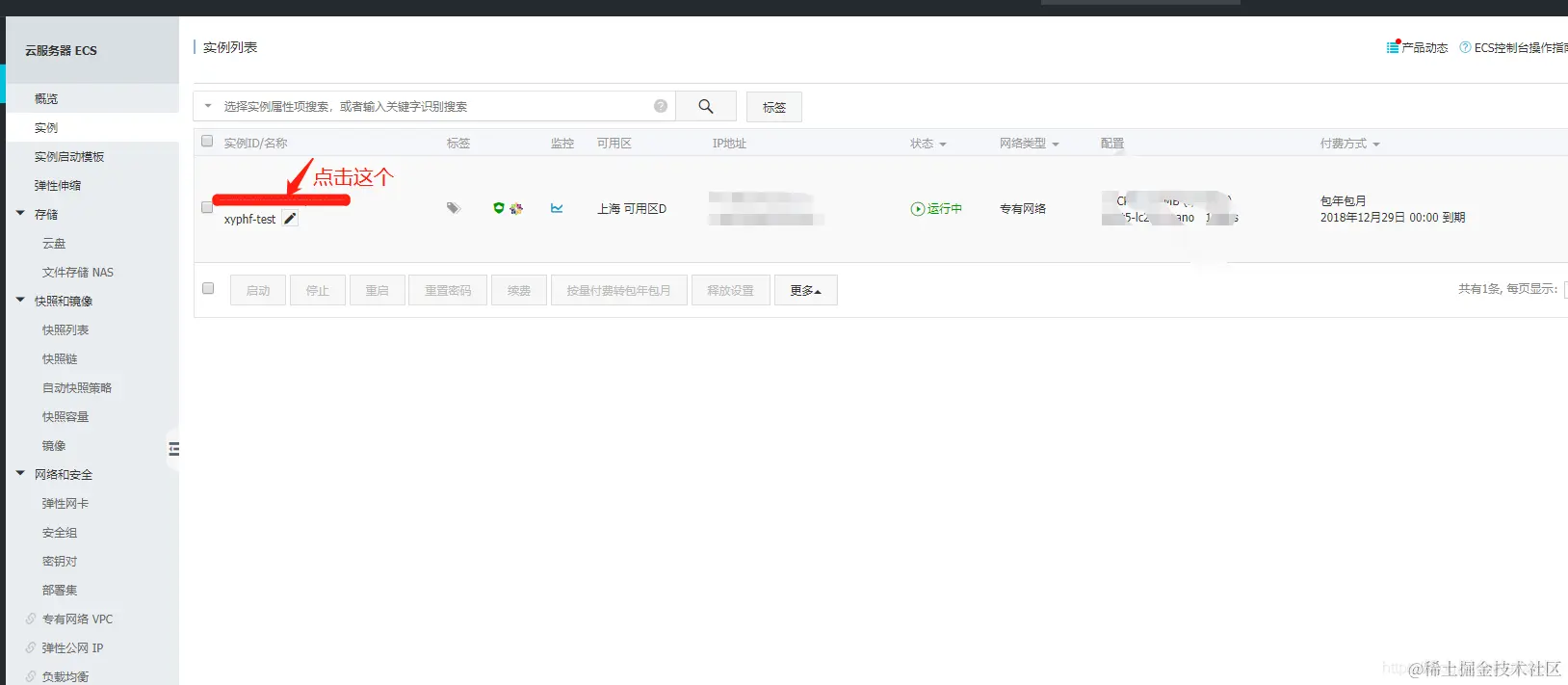Click the 停止 button
This screenshot has height=685, width=1568.
318,290
